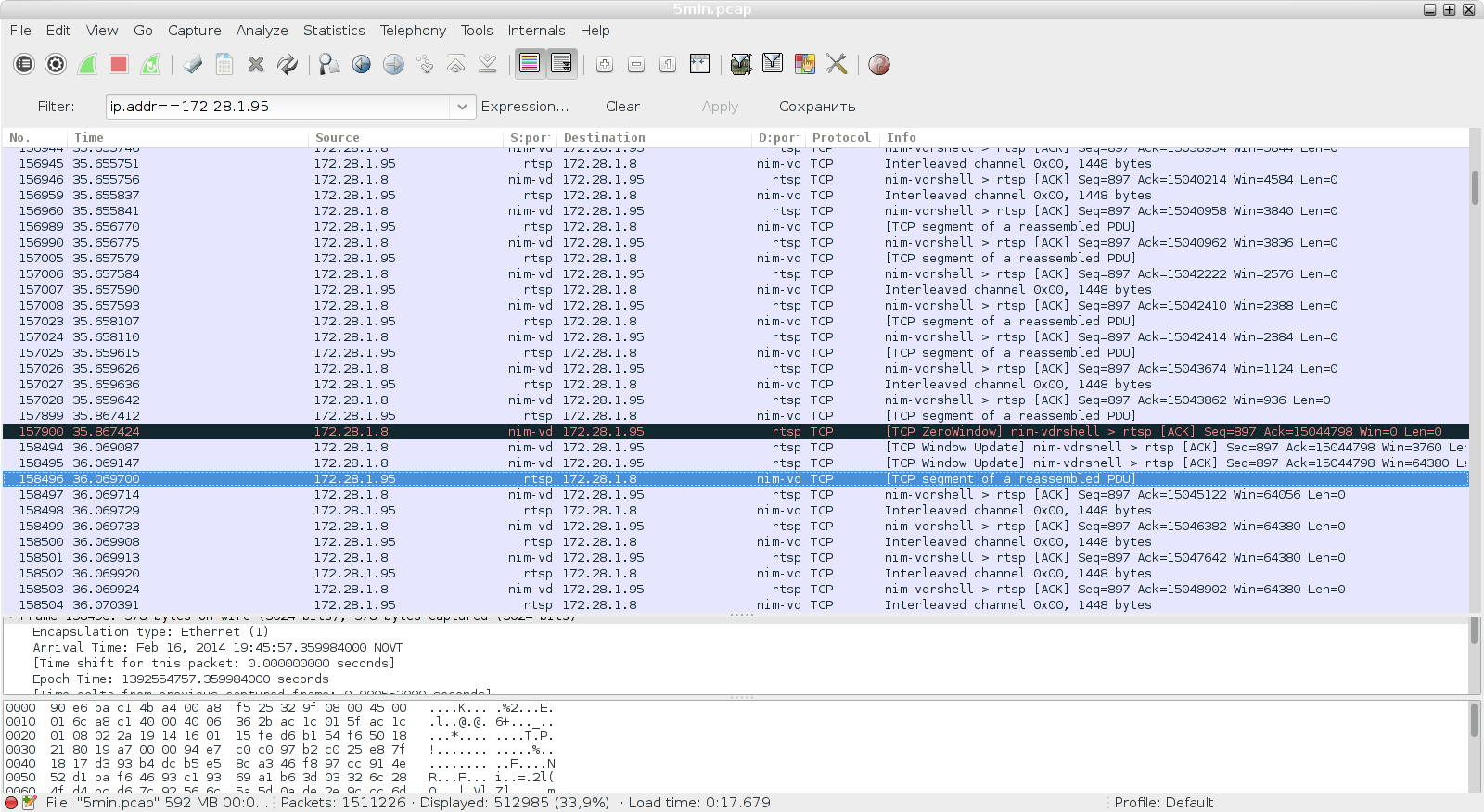Image resolution: width=1484 pixels, height=812 pixels.
Task: Open the Go menu
Action: 143,31
